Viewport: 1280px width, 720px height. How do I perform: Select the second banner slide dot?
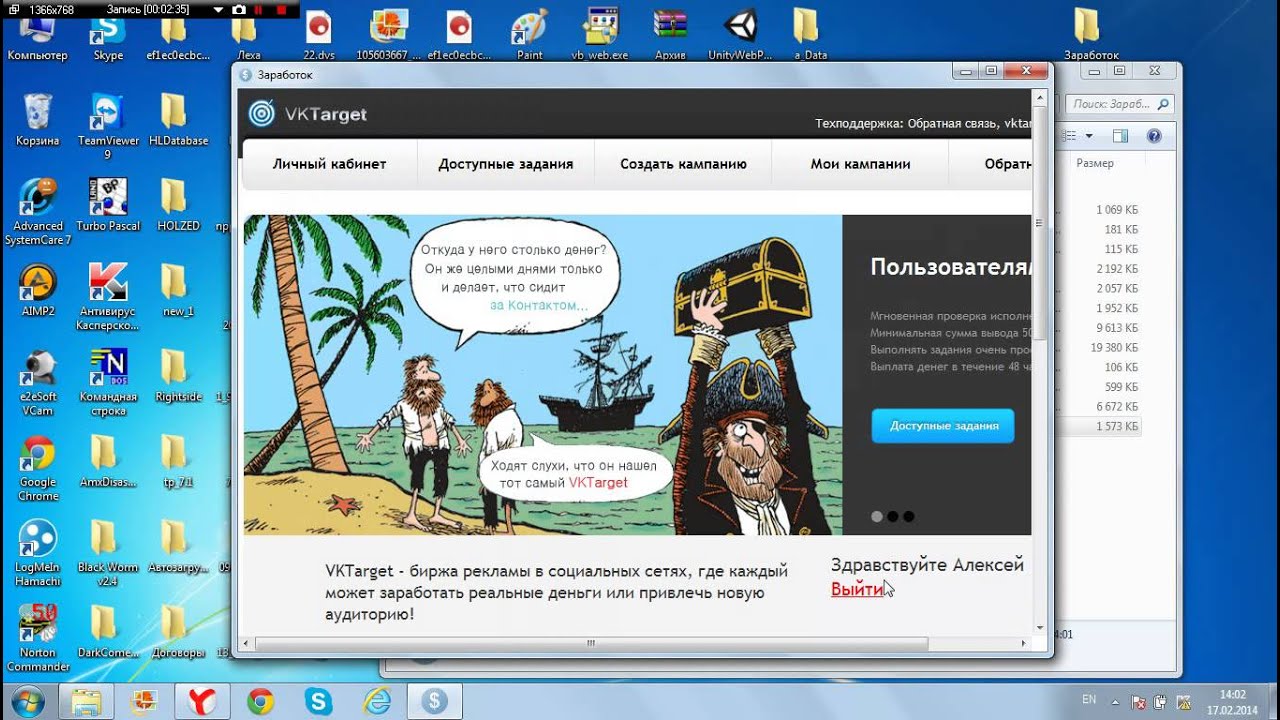[892, 517]
